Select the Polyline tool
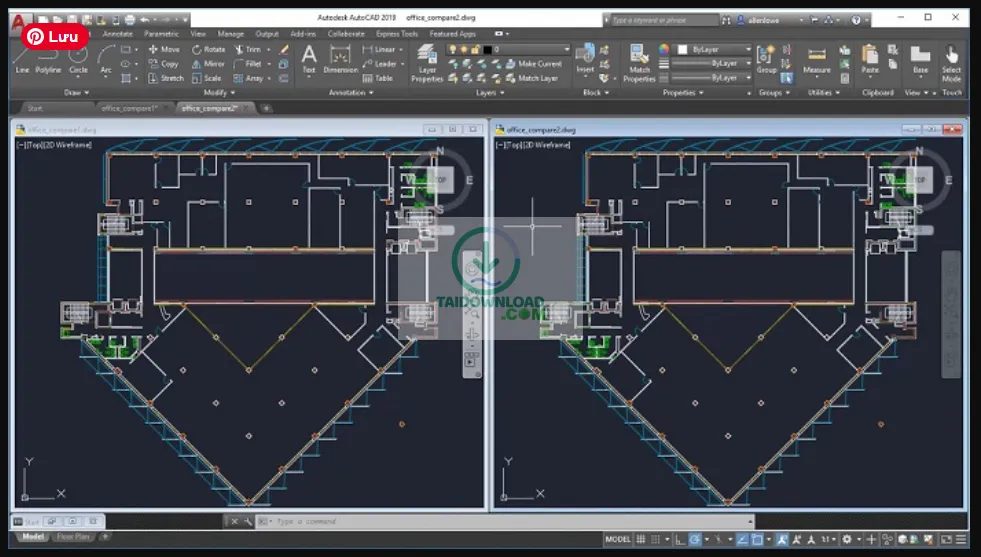Image resolution: width=981 pixels, height=557 pixels. click(48, 63)
